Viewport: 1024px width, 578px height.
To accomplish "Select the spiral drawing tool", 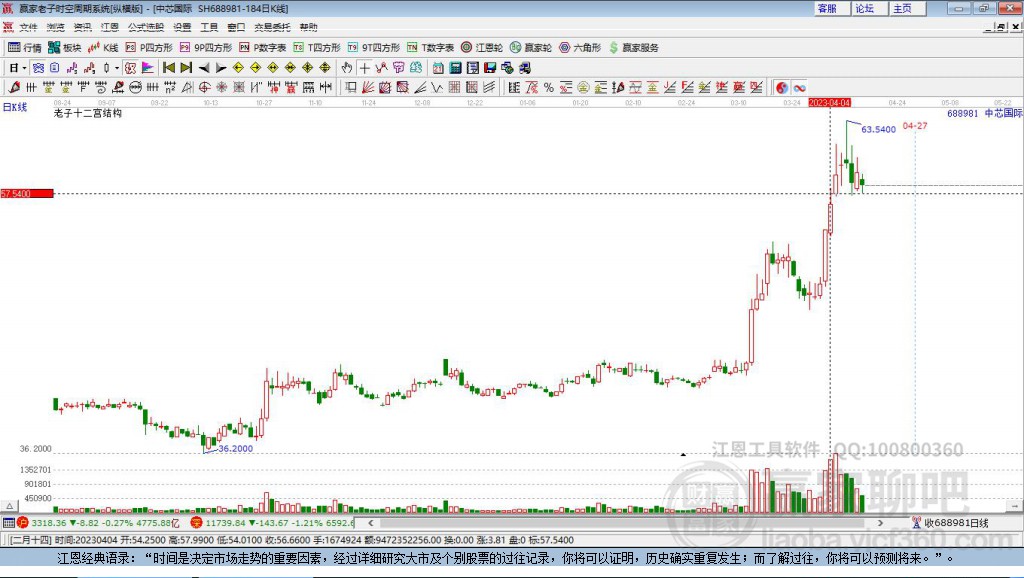I will [x=101, y=88].
